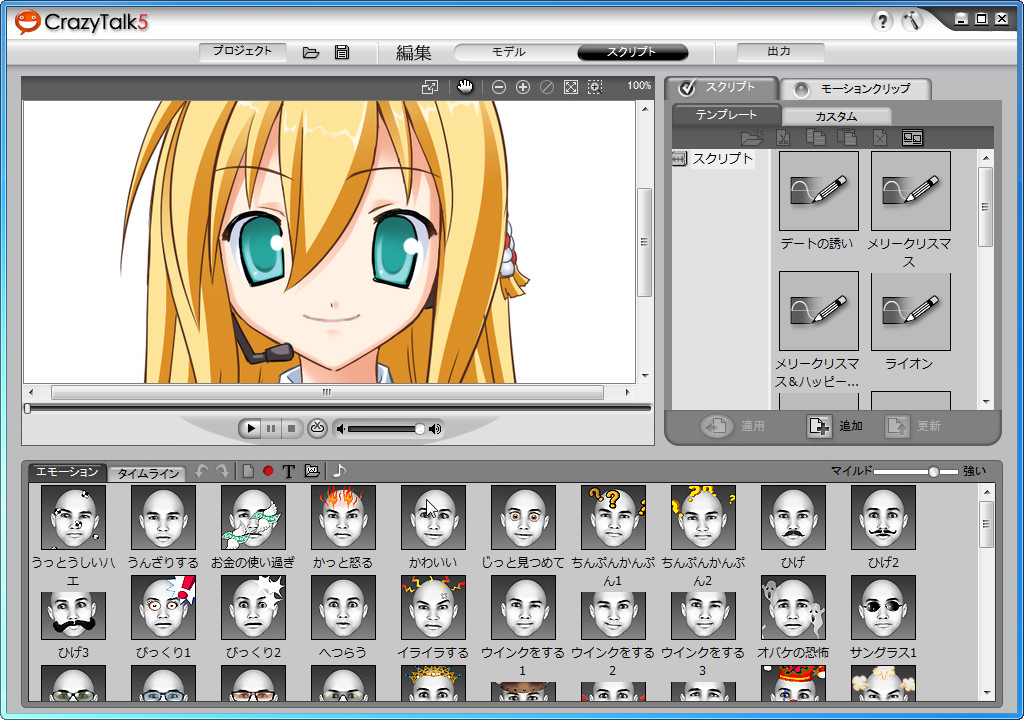Select the テンプレート tab

726,115
